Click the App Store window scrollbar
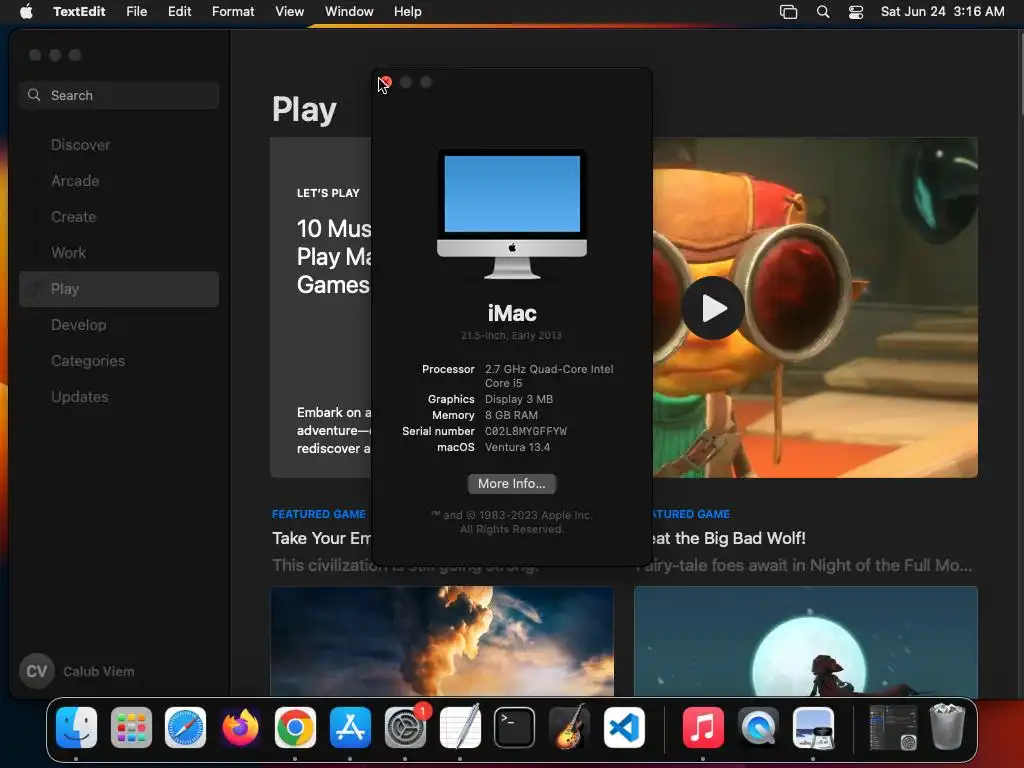This screenshot has height=768, width=1024. tap(1020, 73)
